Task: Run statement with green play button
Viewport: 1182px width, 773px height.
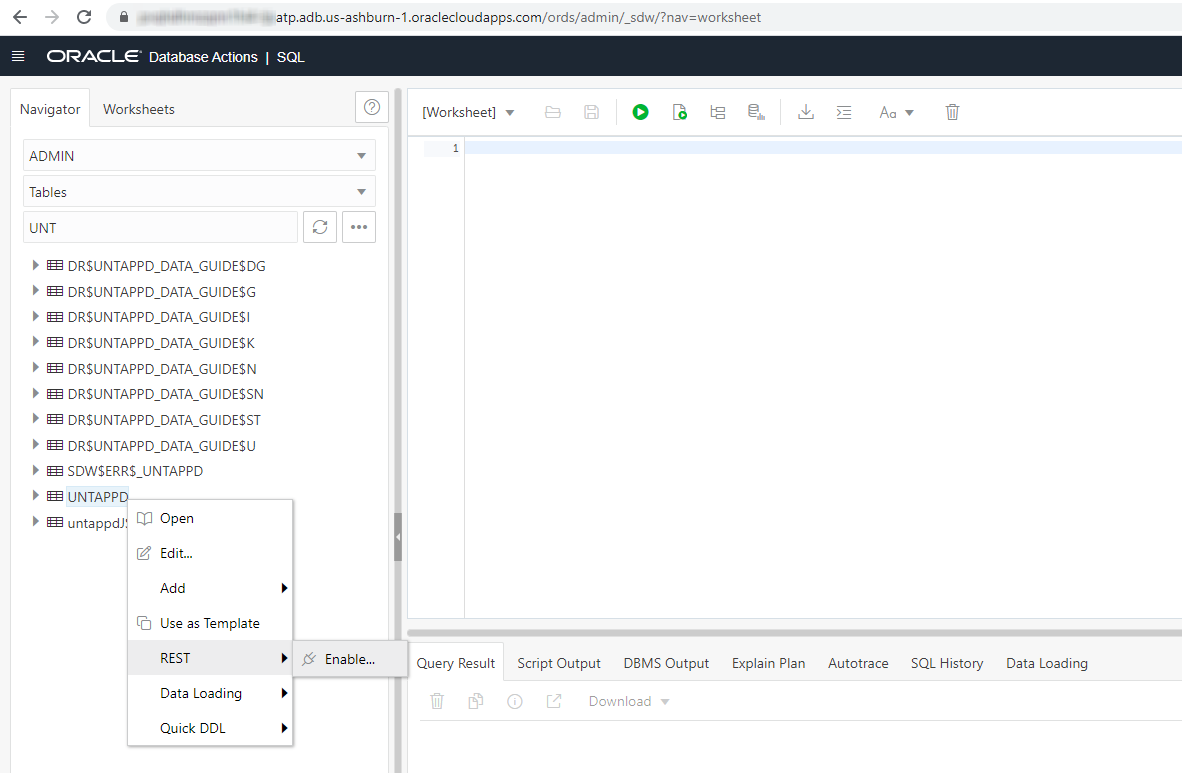Action: (640, 112)
